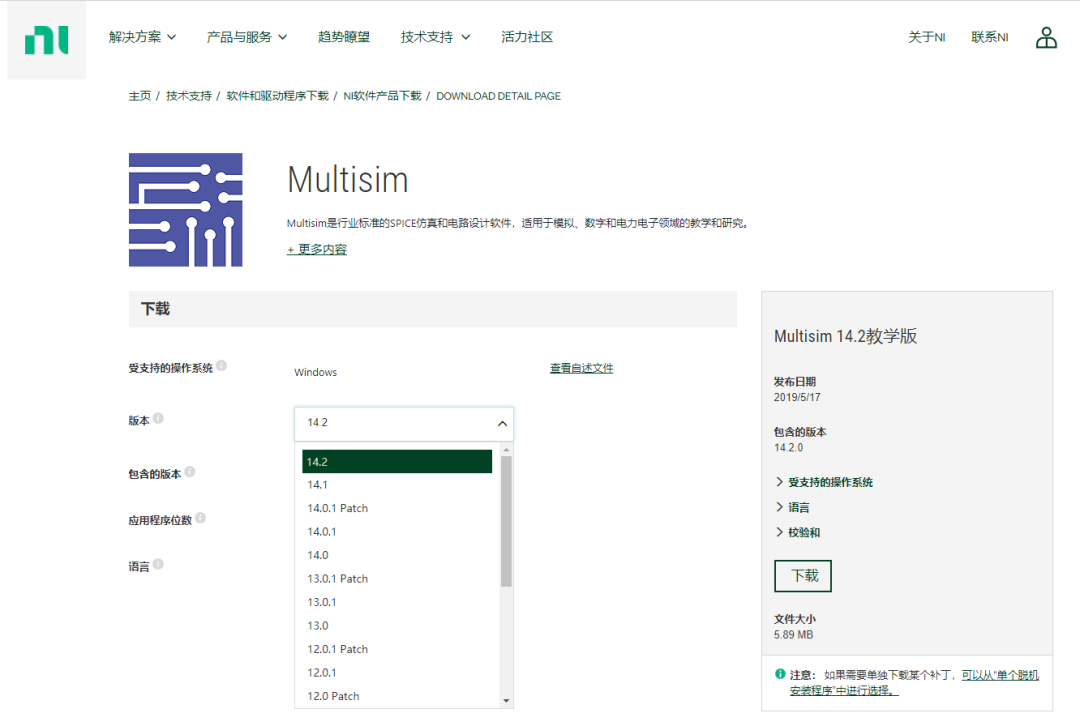Click the version list scroll-up arrow
Image resolution: width=1080 pixels, height=726 pixels.
[x=506, y=450]
